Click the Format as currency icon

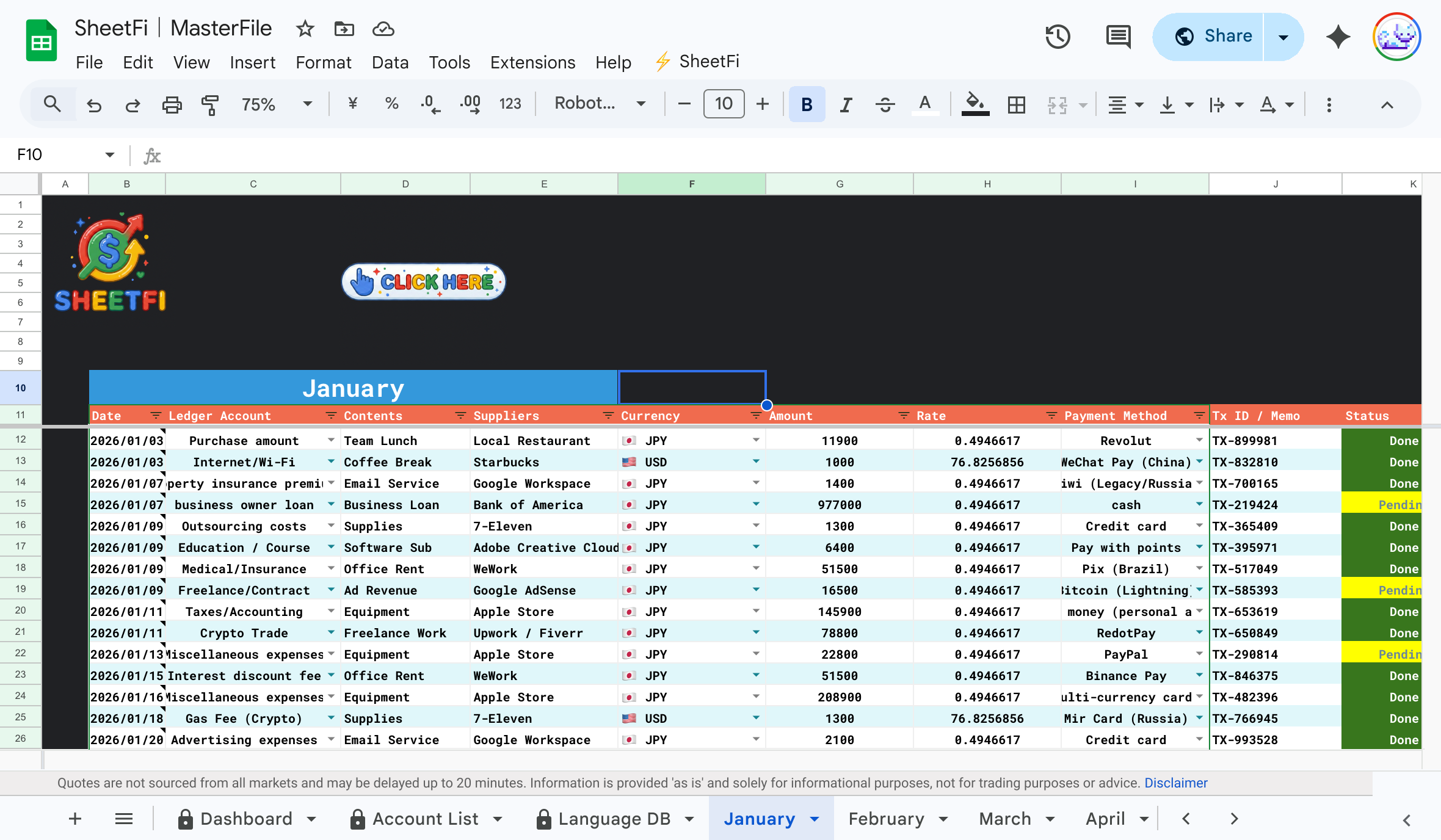coord(352,104)
